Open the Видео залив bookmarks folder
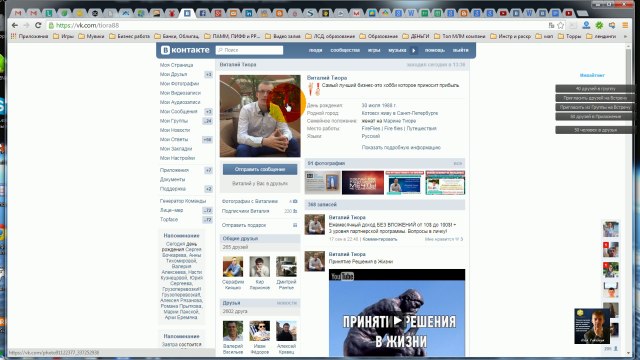The height and width of the screenshot is (360, 640). [x=282, y=36]
